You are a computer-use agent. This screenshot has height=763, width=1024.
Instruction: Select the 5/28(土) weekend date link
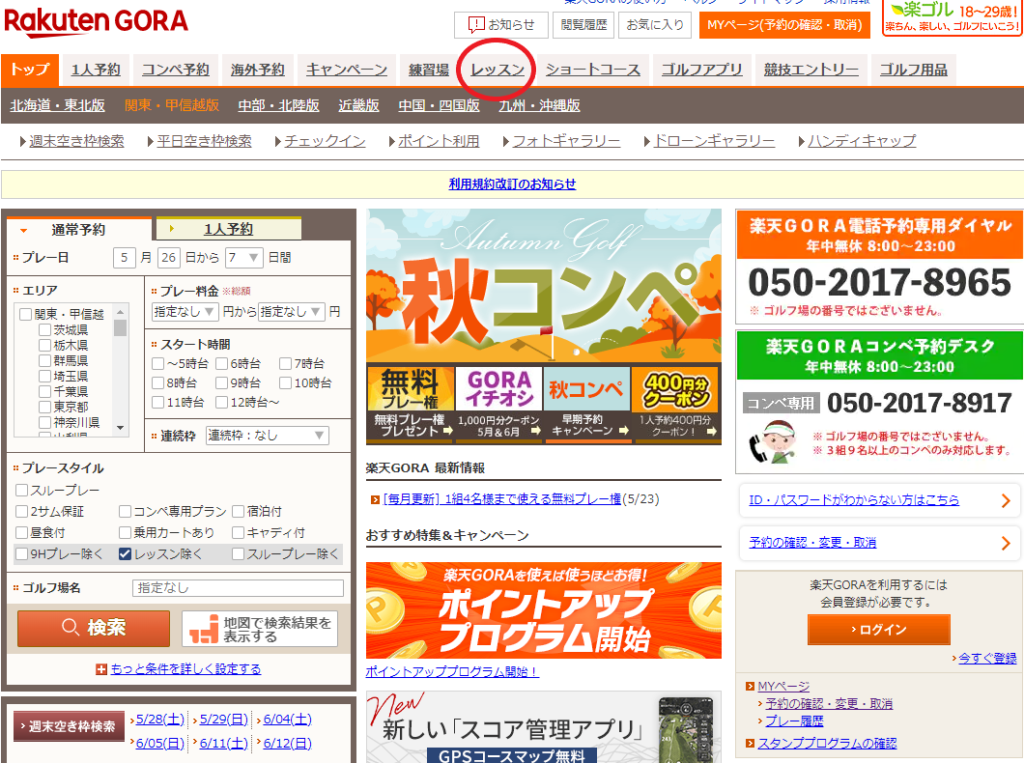point(160,719)
